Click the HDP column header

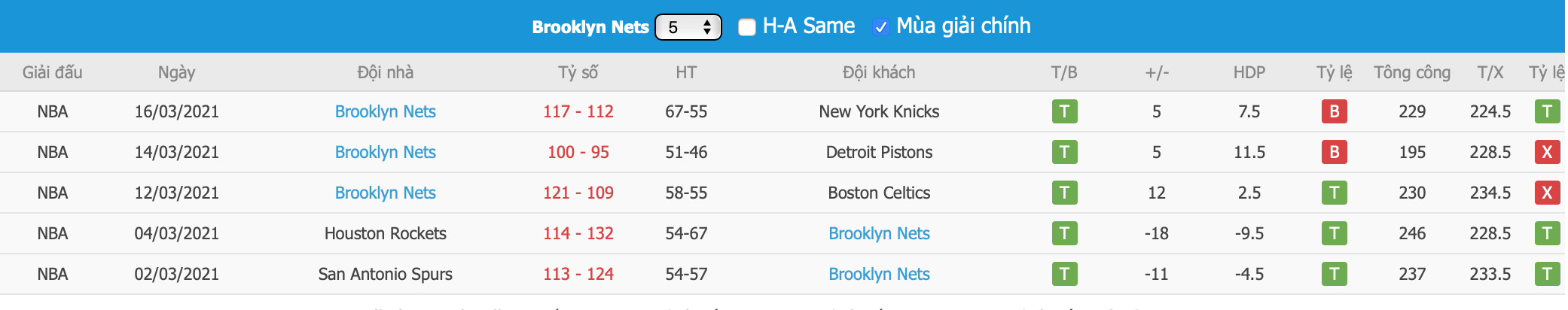click(x=1249, y=72)
